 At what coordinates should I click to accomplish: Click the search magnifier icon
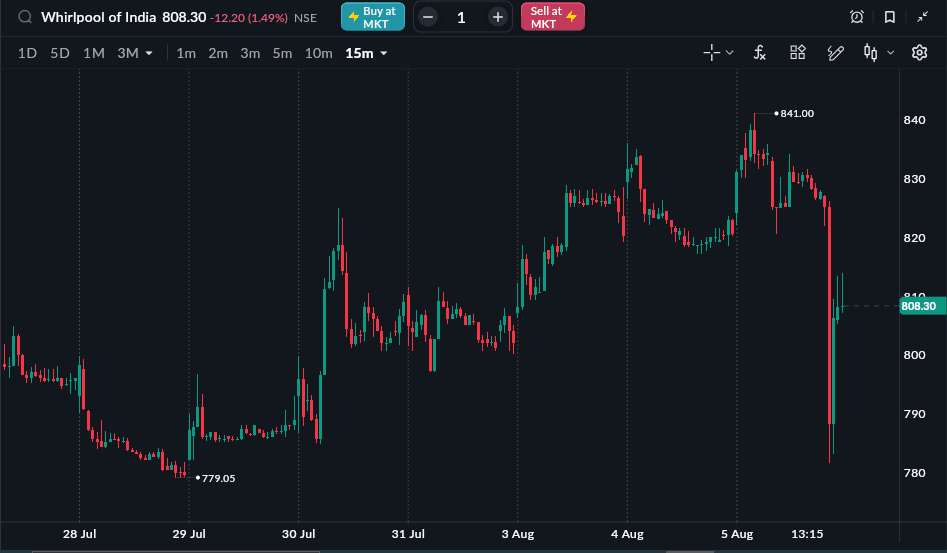pyautogui.click(x=25, y=17)
